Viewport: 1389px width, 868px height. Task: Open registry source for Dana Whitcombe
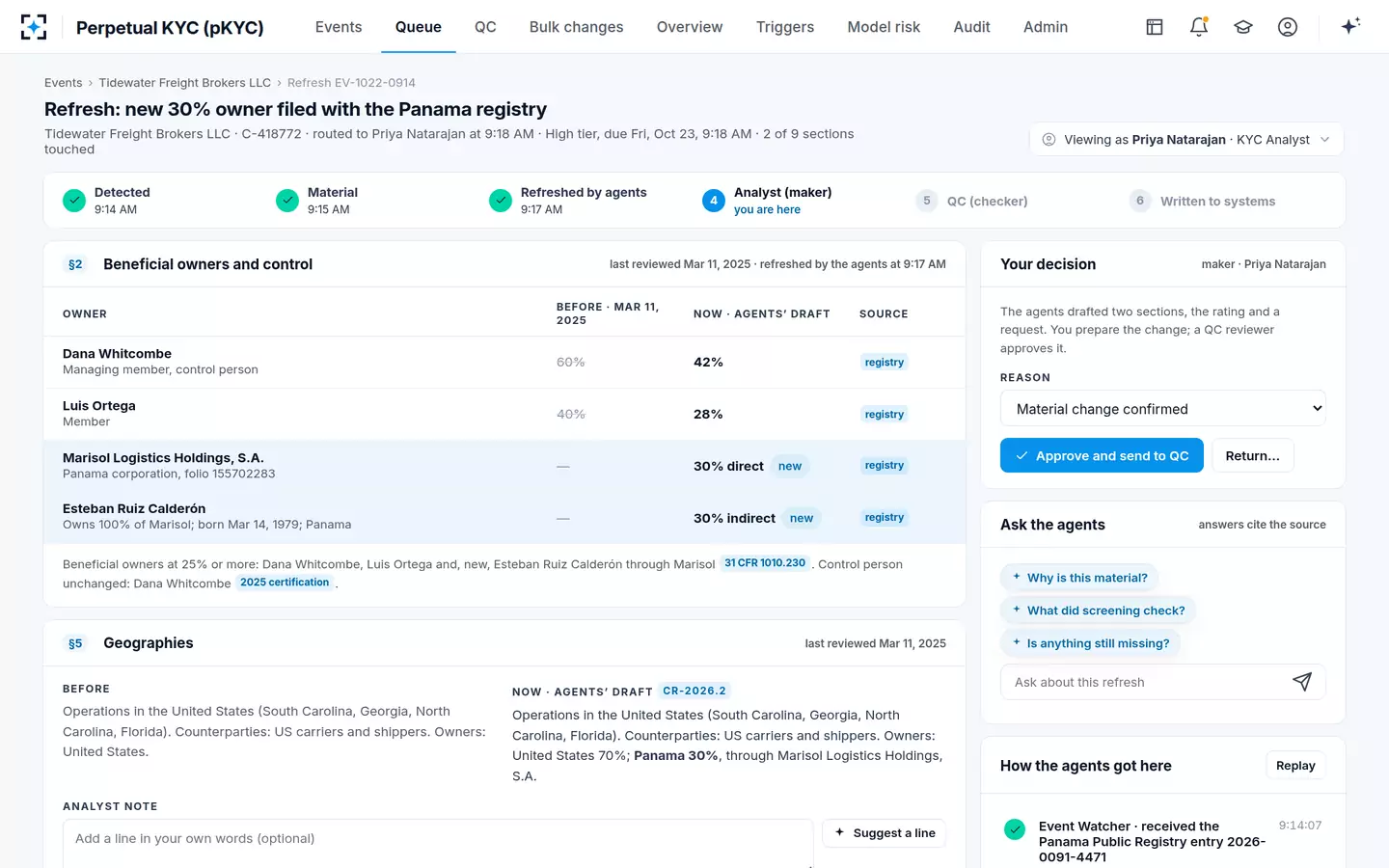point(885,363)
